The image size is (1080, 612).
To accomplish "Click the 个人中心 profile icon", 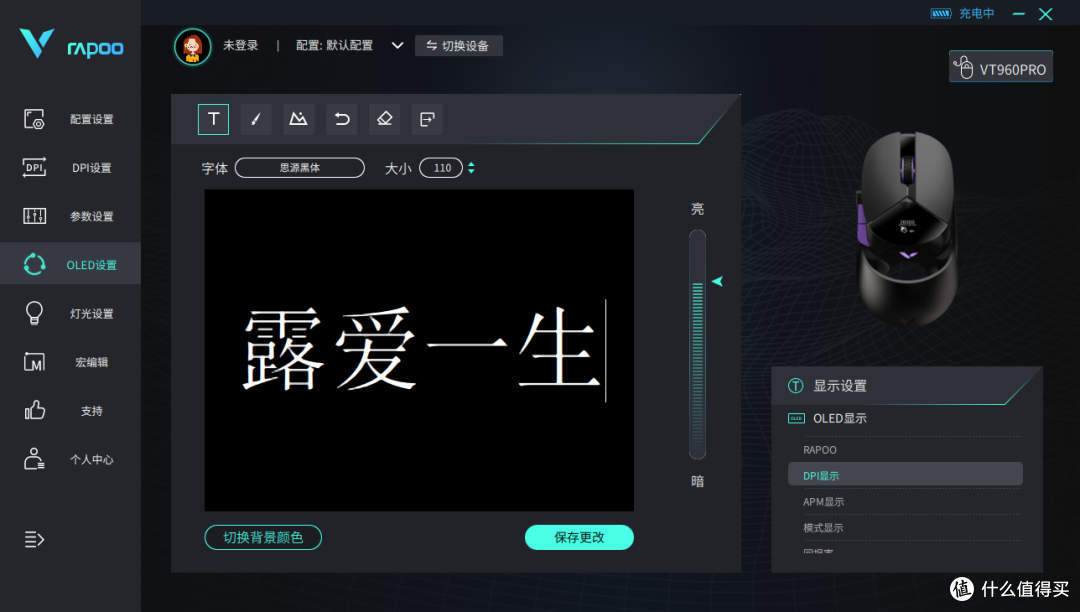I will click(x=34, y=459).
